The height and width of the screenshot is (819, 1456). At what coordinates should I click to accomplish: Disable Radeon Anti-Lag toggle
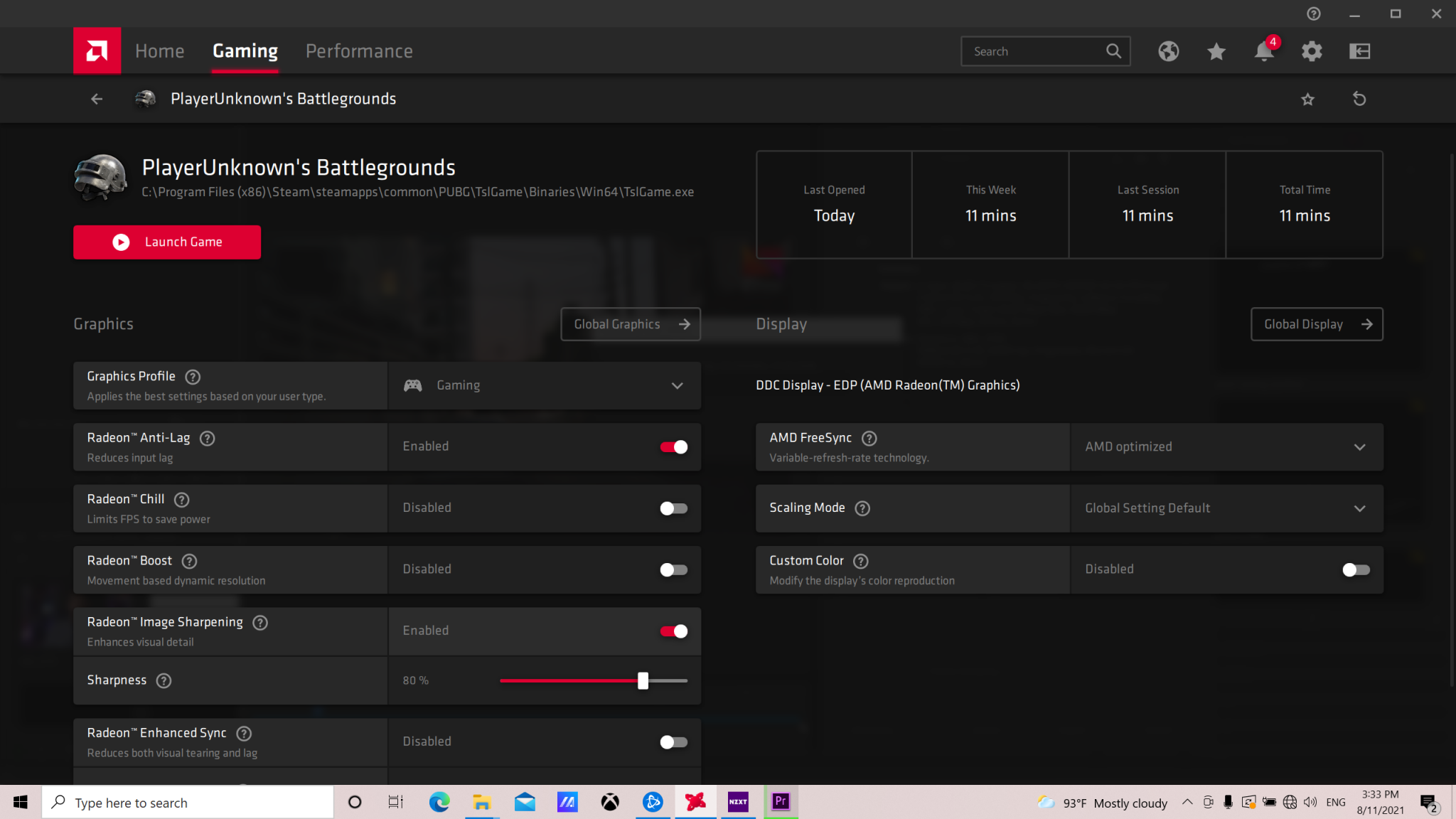tap(673, 447)
